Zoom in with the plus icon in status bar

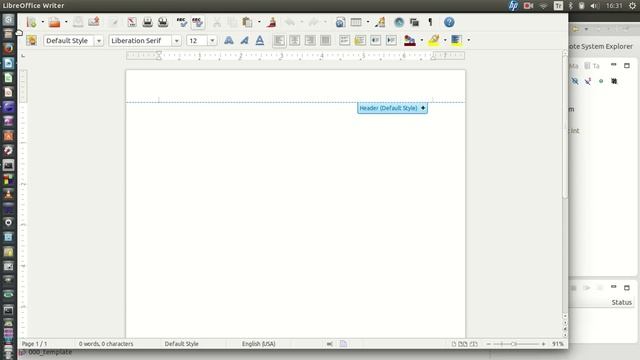pyautogui.click(x=543, y=344)
